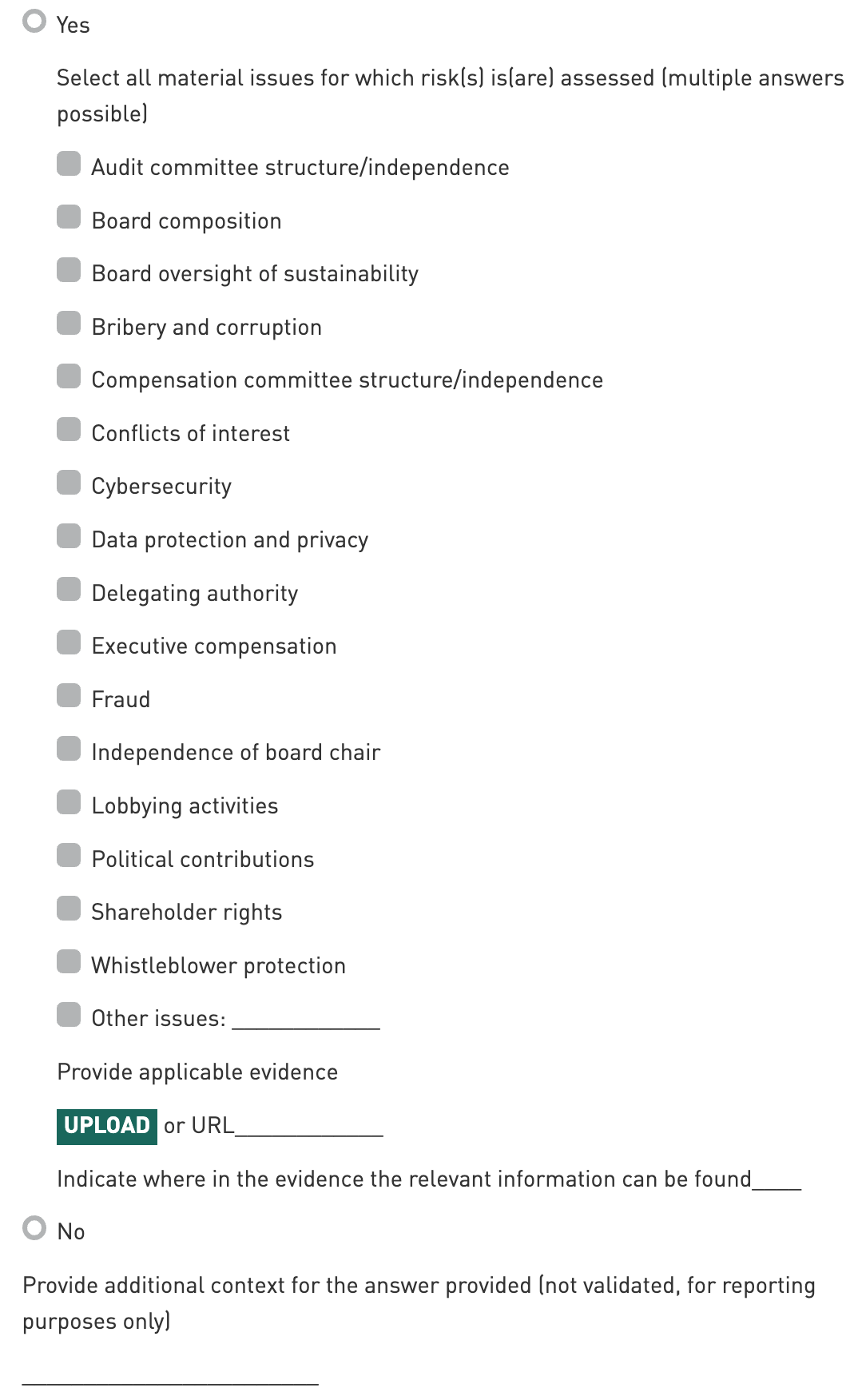Check Independence of board chair
The height and width of the screenshot is (1400, 858).
coord(69,749)
